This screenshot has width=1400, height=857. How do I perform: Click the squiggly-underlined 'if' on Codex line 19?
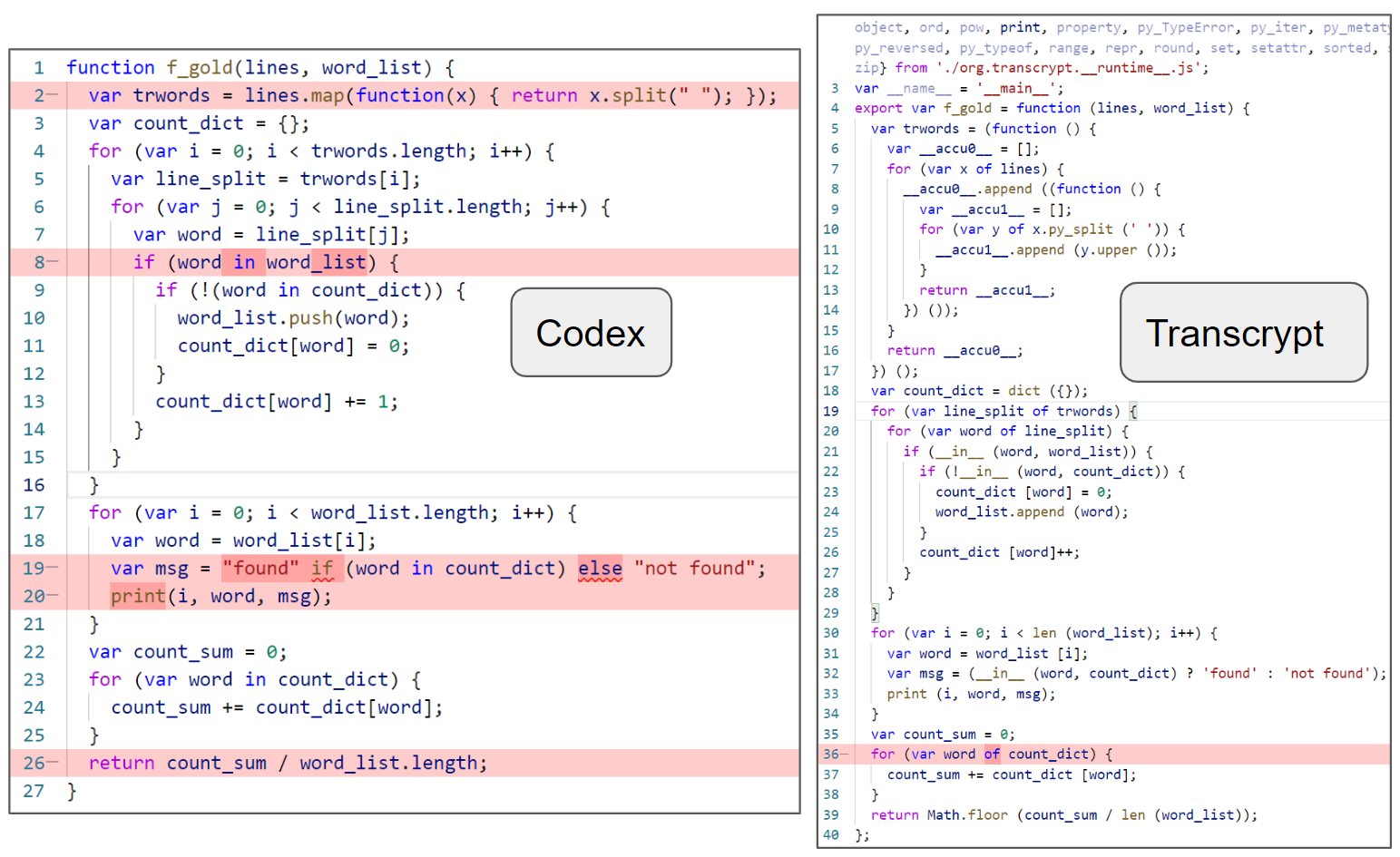pyautogui.click(x=322, y=569)
